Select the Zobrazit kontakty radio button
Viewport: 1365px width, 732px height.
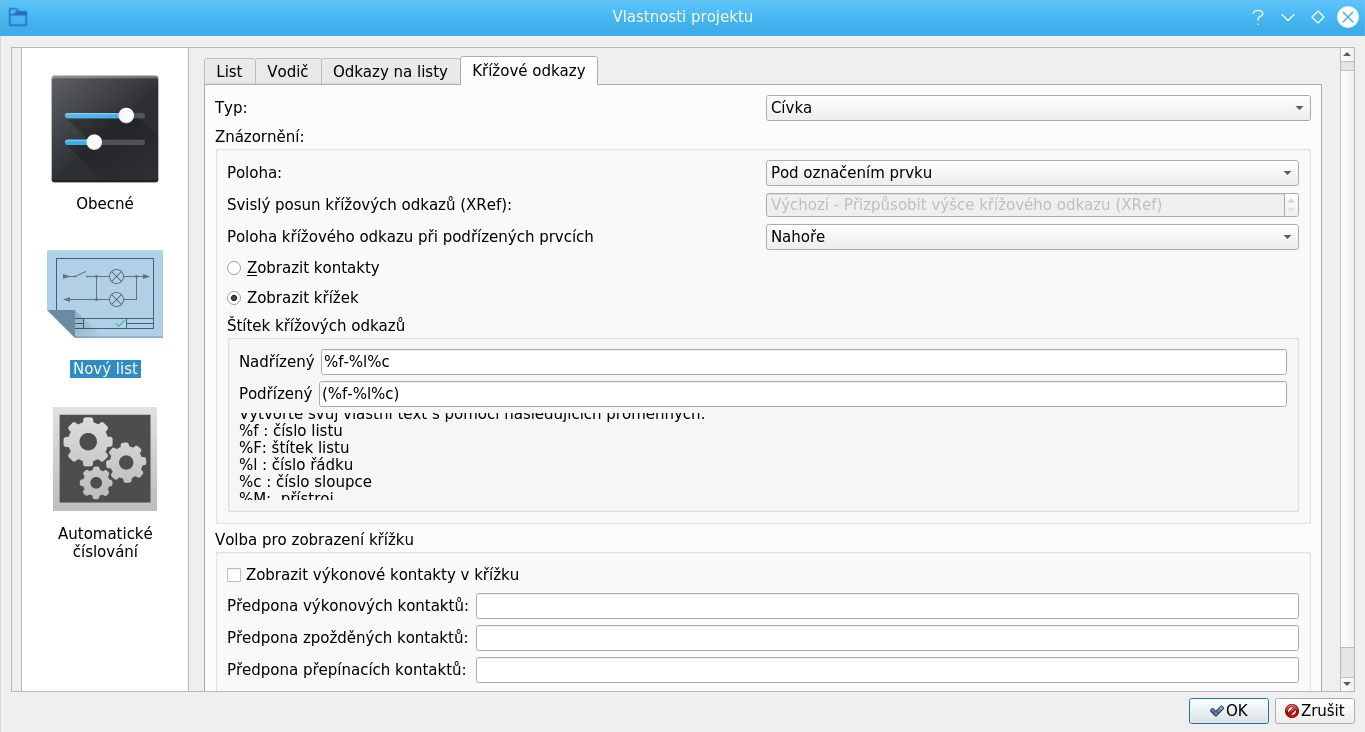click(x=234, y=268)
